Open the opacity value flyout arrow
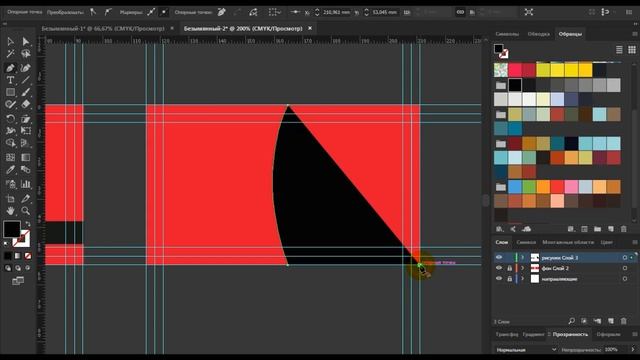Screen dimensions: 640x360 (633, 349)
